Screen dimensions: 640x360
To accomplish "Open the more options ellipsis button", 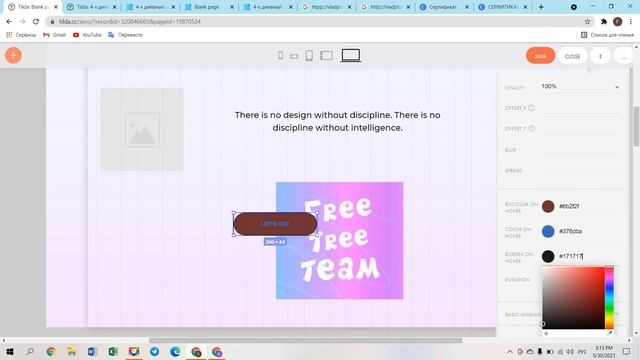I will [623, 56].
